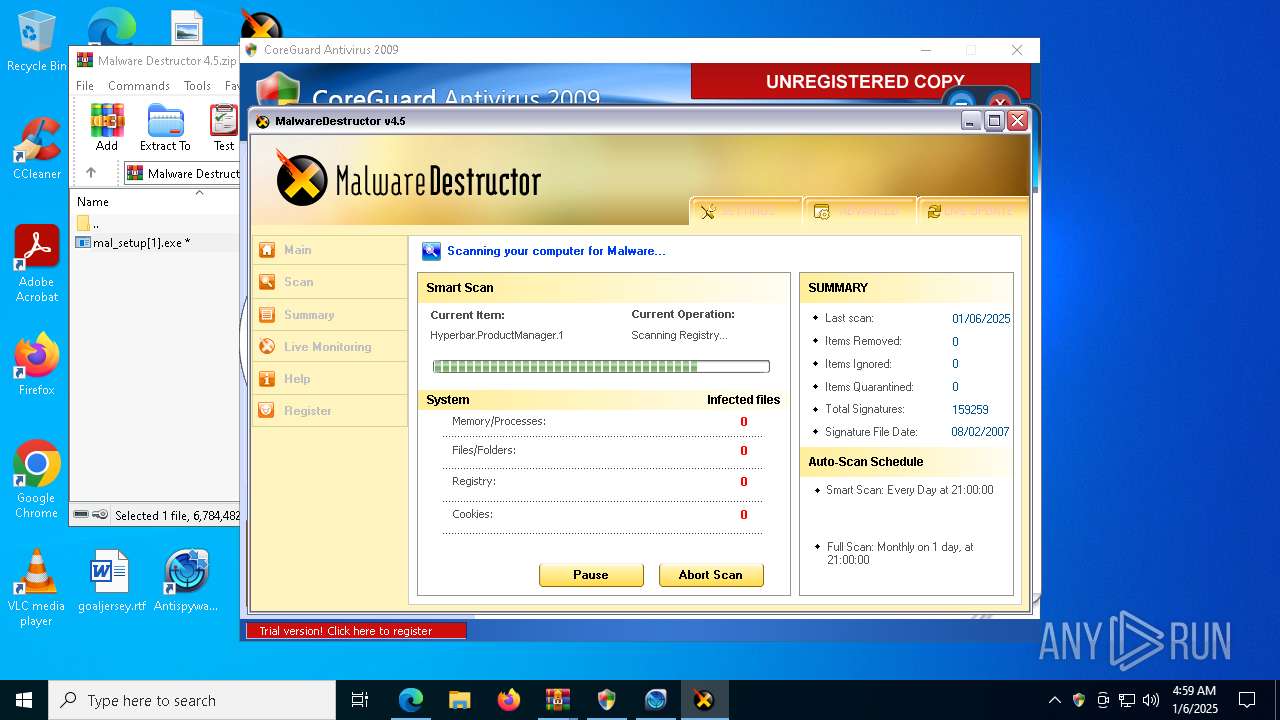Viewport: 1280px width, 720px height.
Task: Open the Live Update tab with refresh icon
Action: [973, 211]
